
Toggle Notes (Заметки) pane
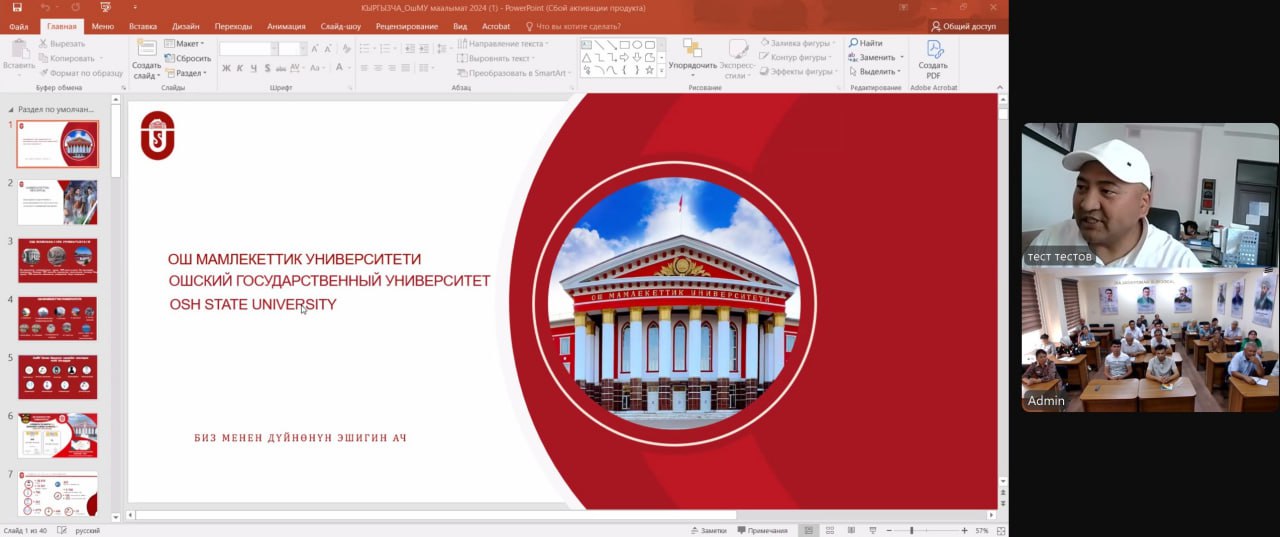click(708, 530)
